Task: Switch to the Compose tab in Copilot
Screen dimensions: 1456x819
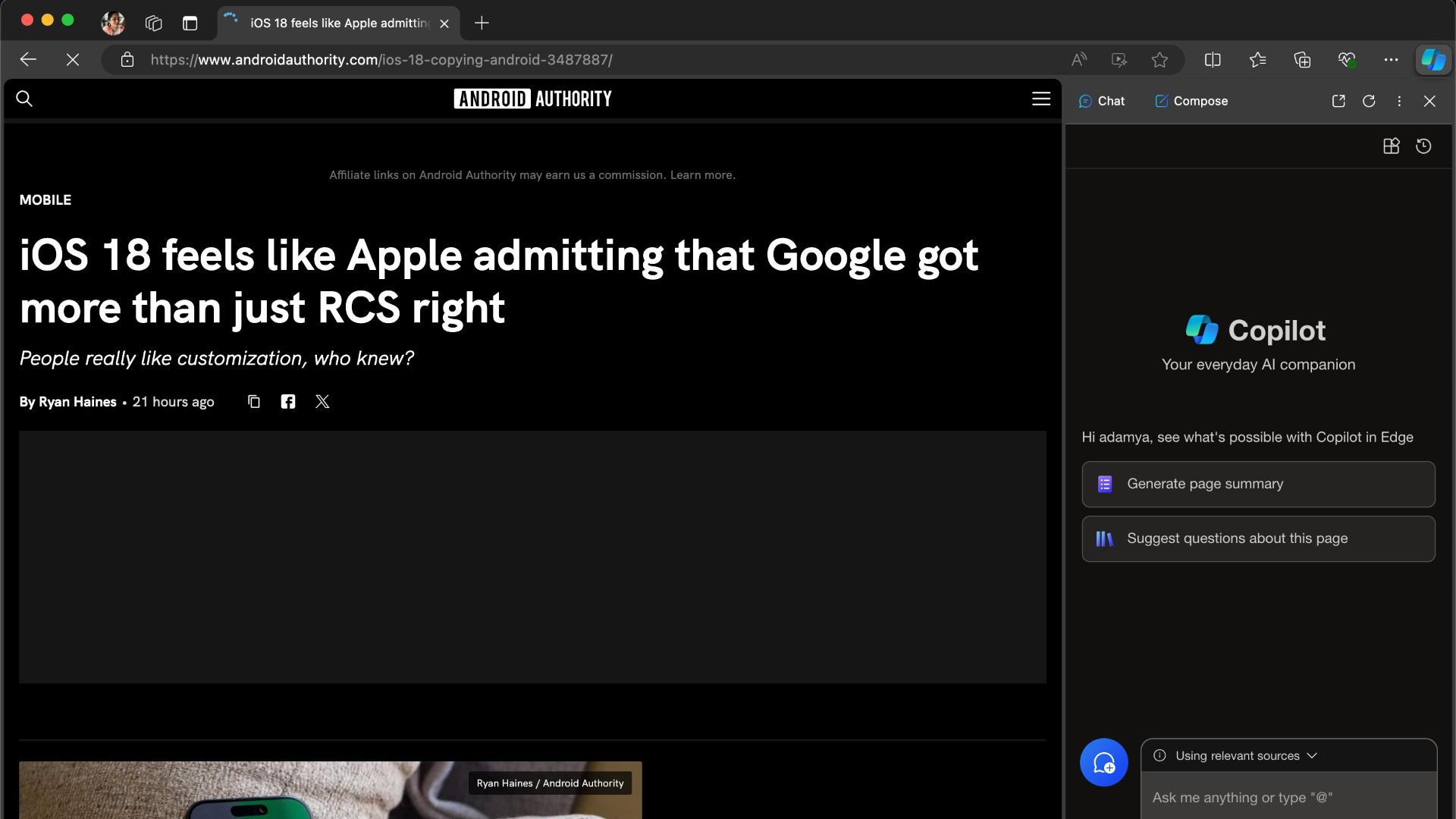Action: coord(1192,100)
